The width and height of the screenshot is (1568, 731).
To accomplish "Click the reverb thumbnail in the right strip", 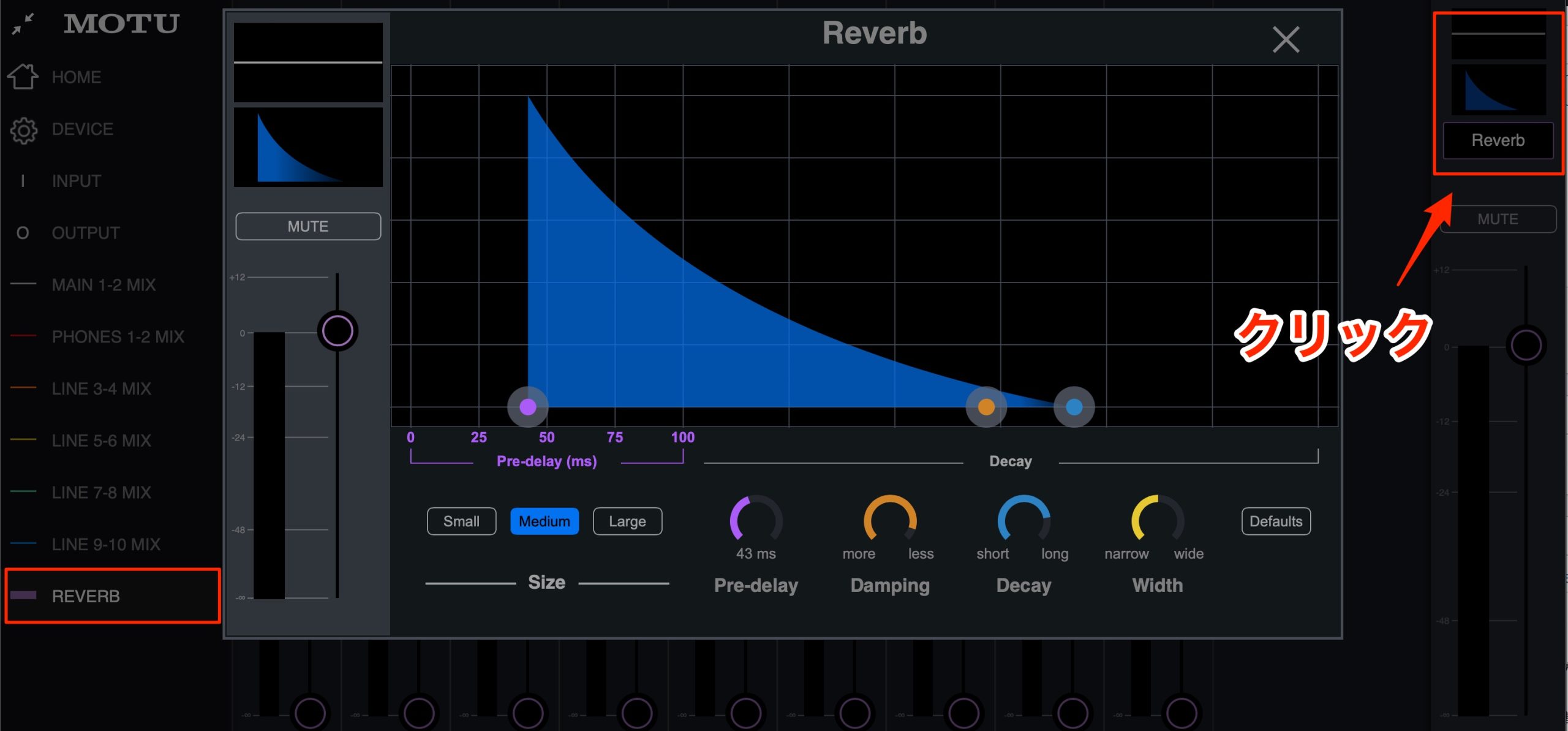I will pyautogui.click(x=1498, y=90).
